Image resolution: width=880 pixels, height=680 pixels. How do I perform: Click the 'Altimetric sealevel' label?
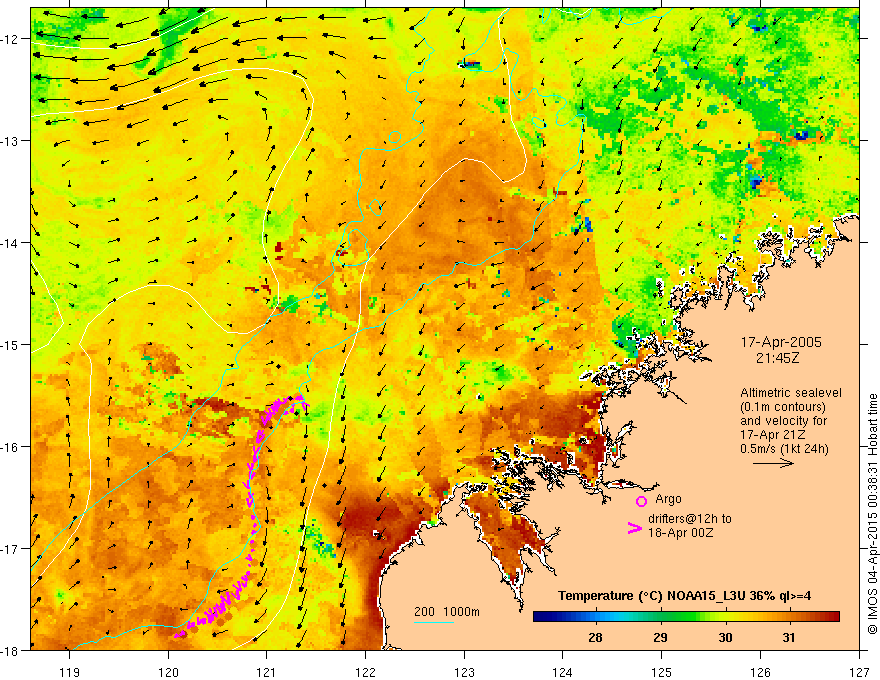[791, 393]
